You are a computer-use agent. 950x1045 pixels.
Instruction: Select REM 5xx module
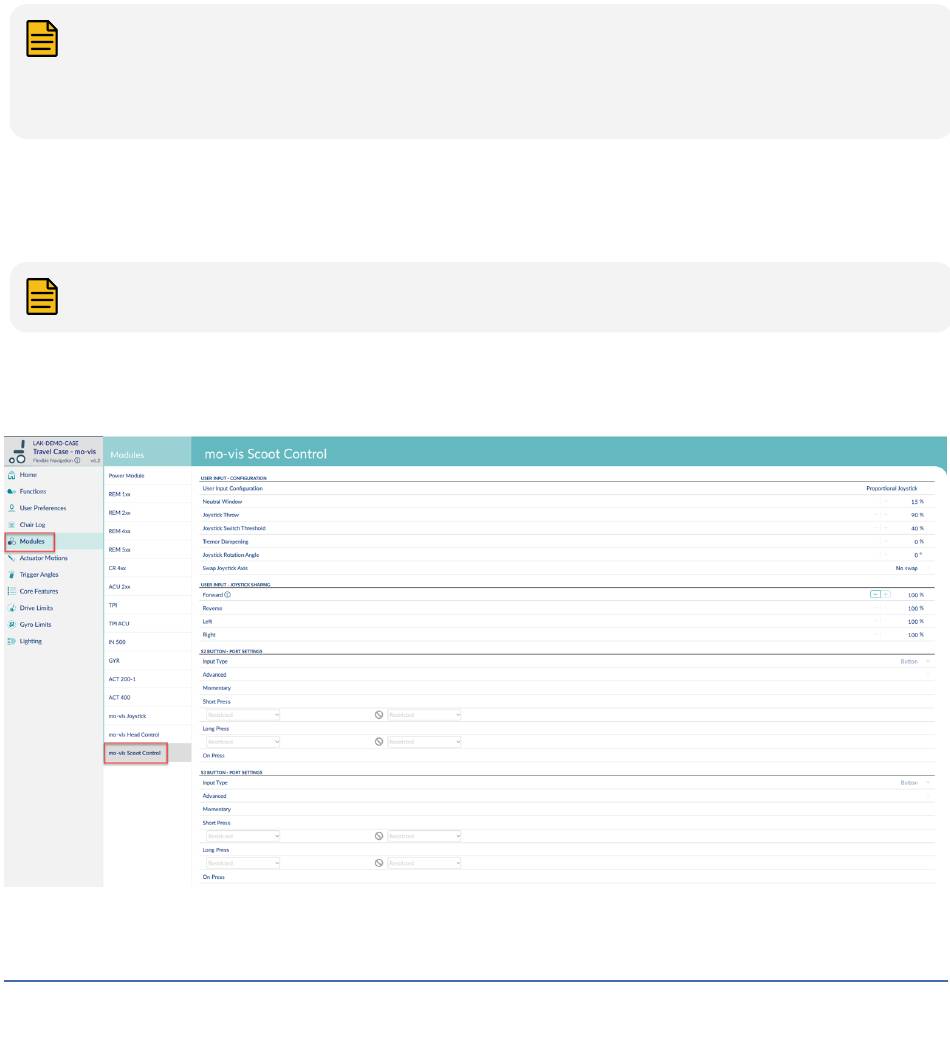pos(147,550)
